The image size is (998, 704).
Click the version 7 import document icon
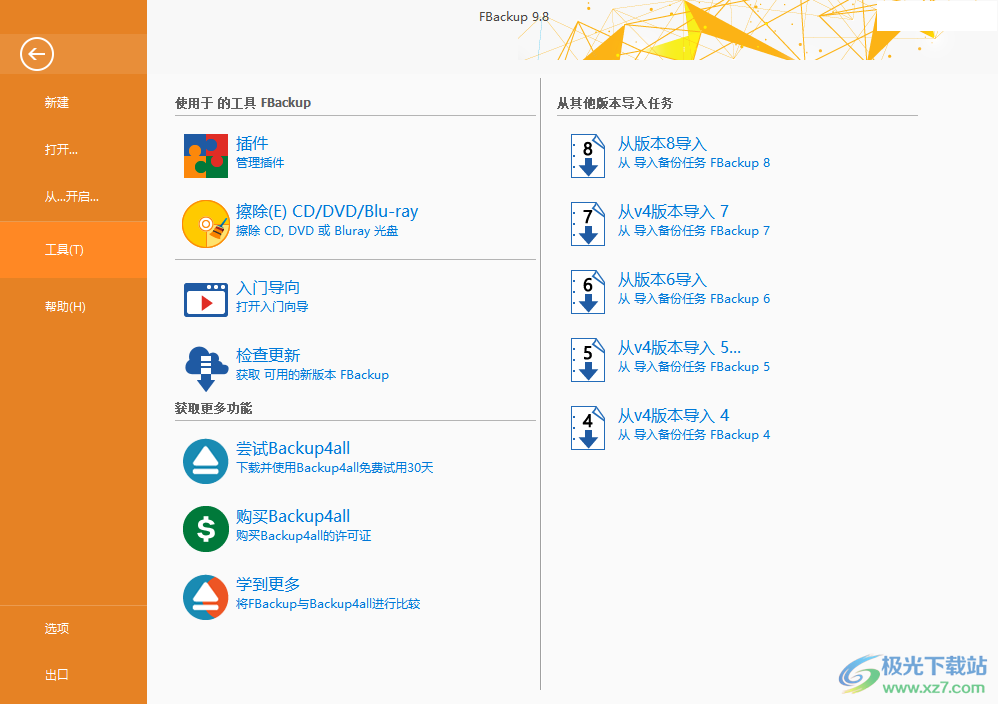587,223
